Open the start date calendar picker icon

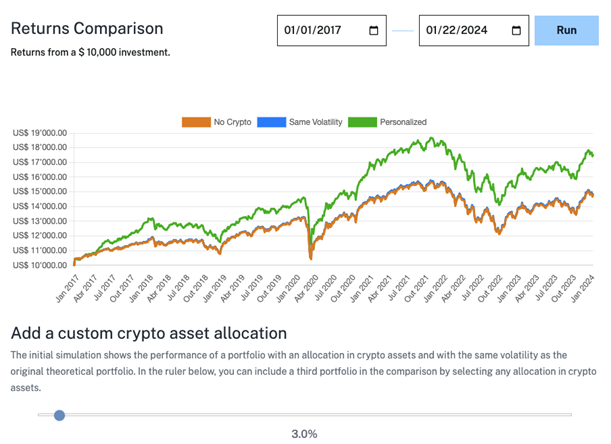coord(374,31)
